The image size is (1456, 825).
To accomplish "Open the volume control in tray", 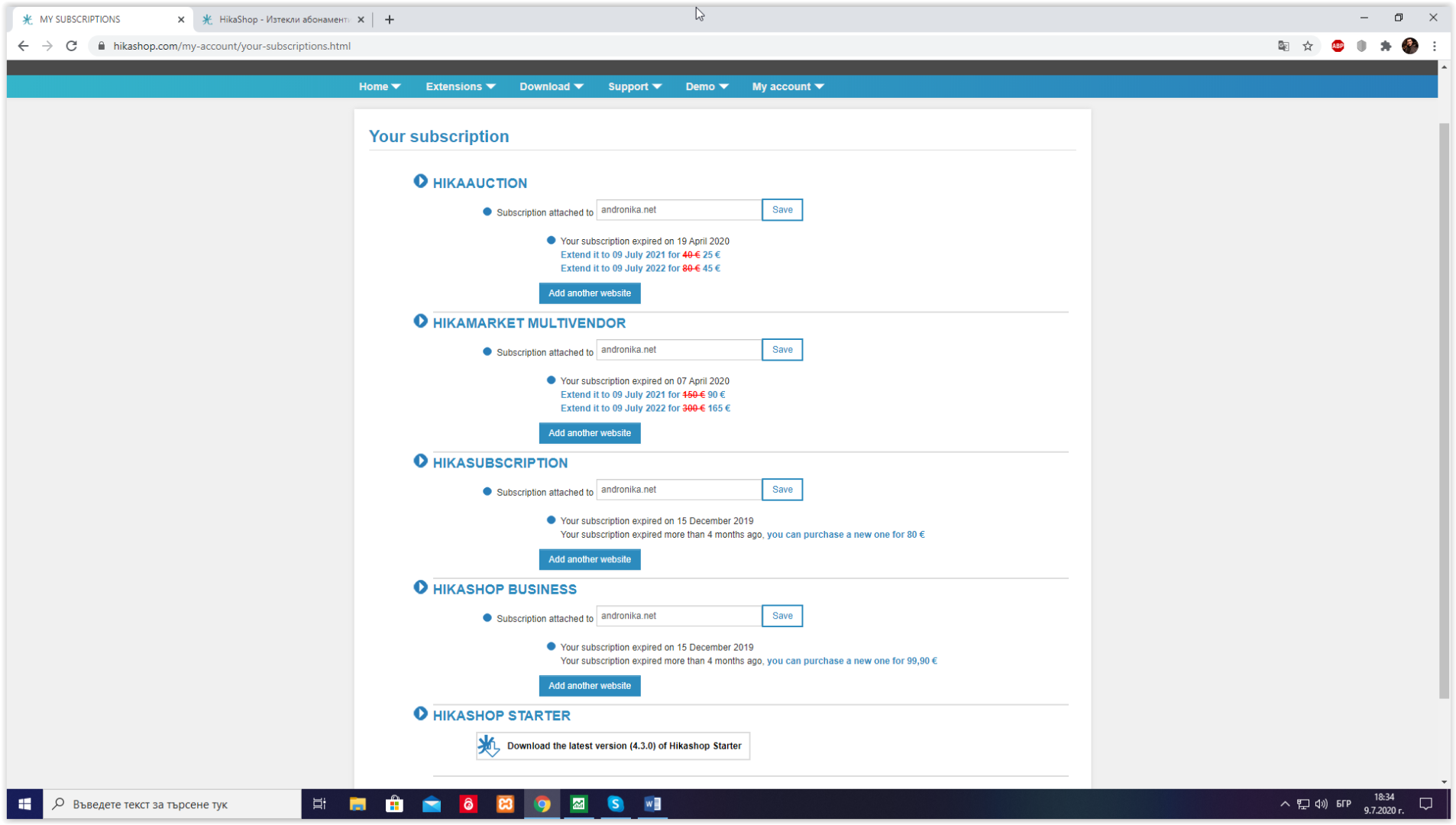I will pyautogui.click(x=1322, y=804).
